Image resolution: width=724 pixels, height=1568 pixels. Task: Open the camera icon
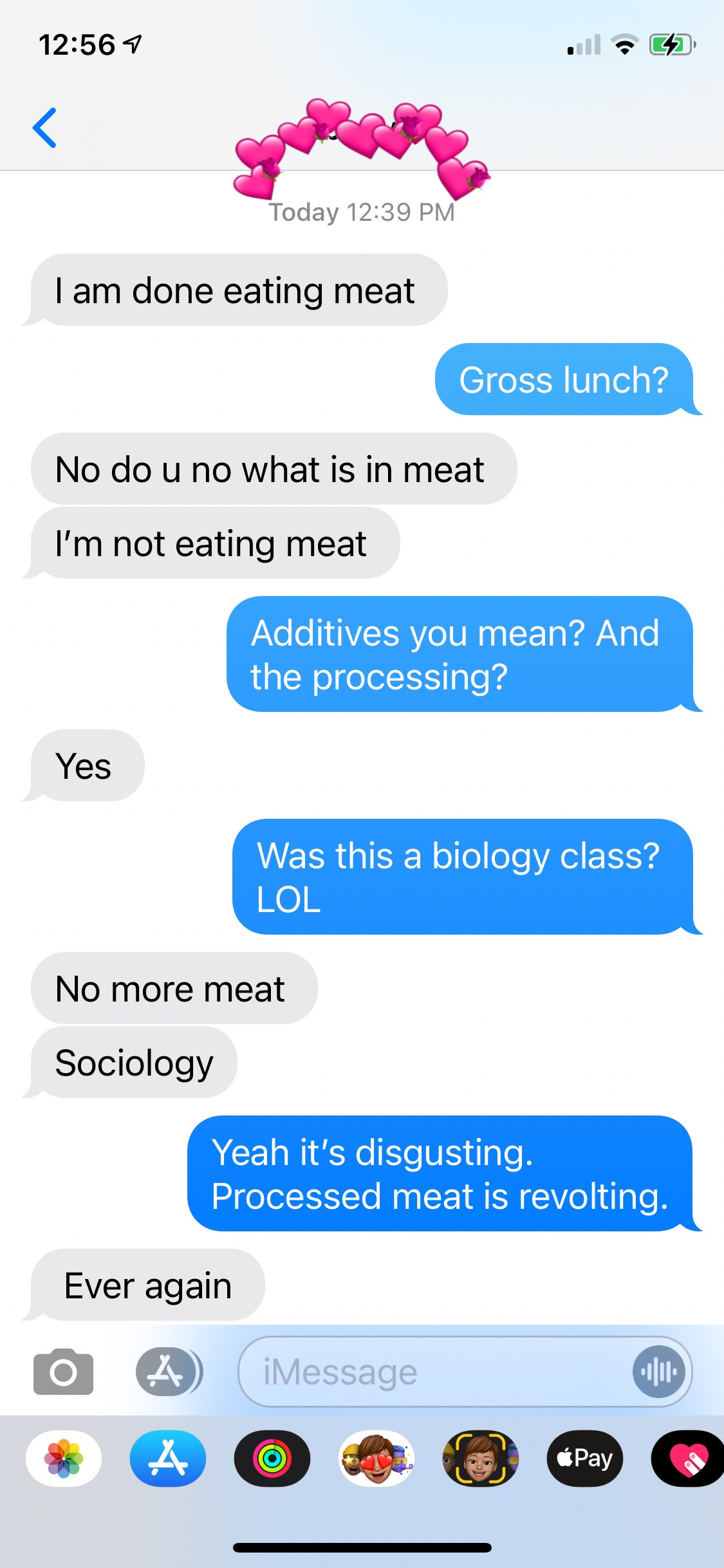[63, 1372]
